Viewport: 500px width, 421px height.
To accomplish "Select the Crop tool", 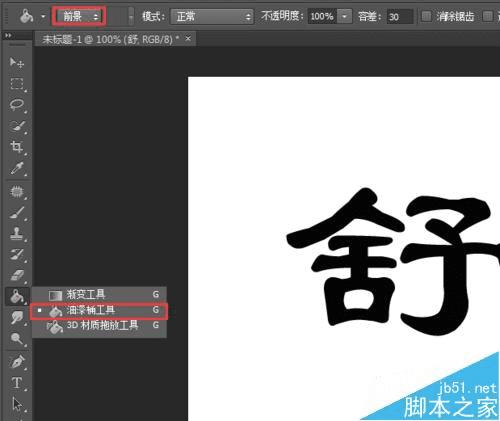I will tap(17, 147).
